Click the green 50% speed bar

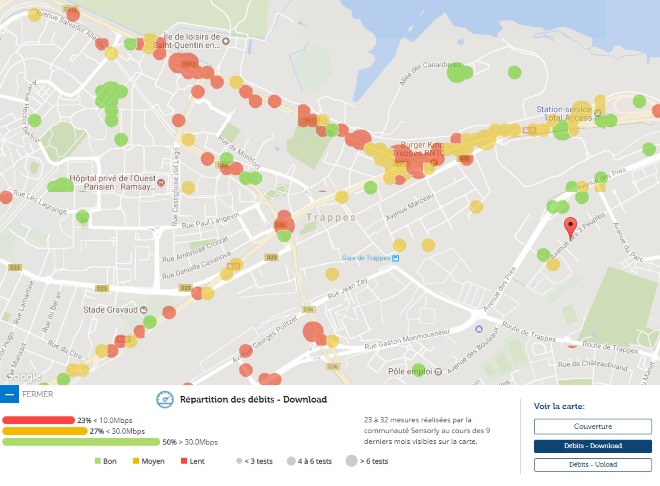[81, 442]
